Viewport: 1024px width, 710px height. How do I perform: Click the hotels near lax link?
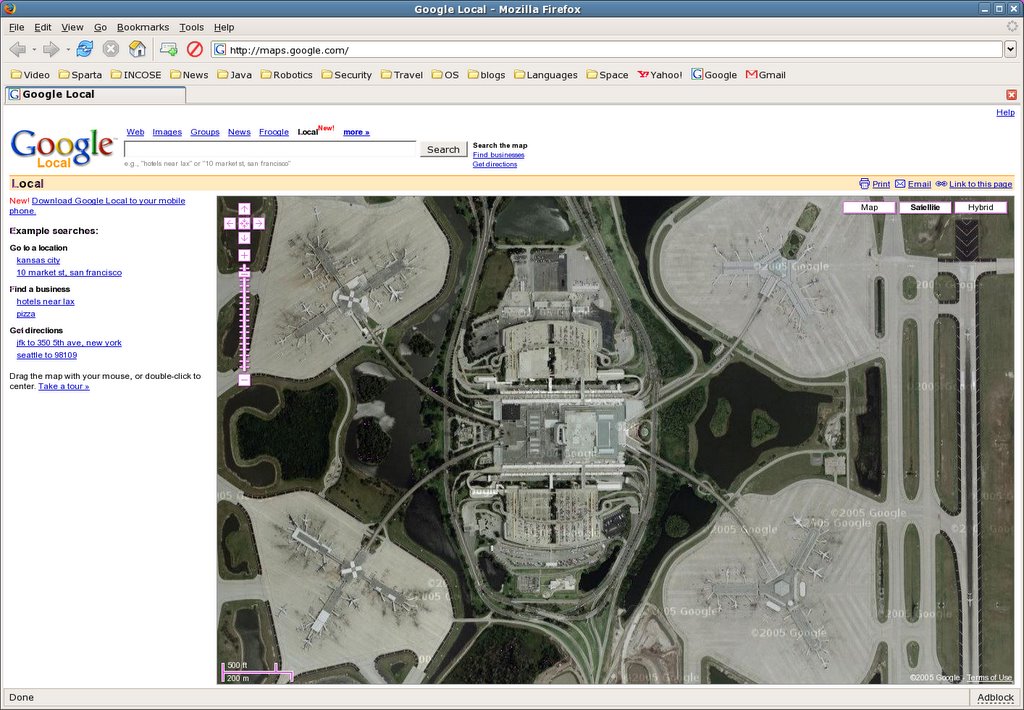click(x=46, y=301)
